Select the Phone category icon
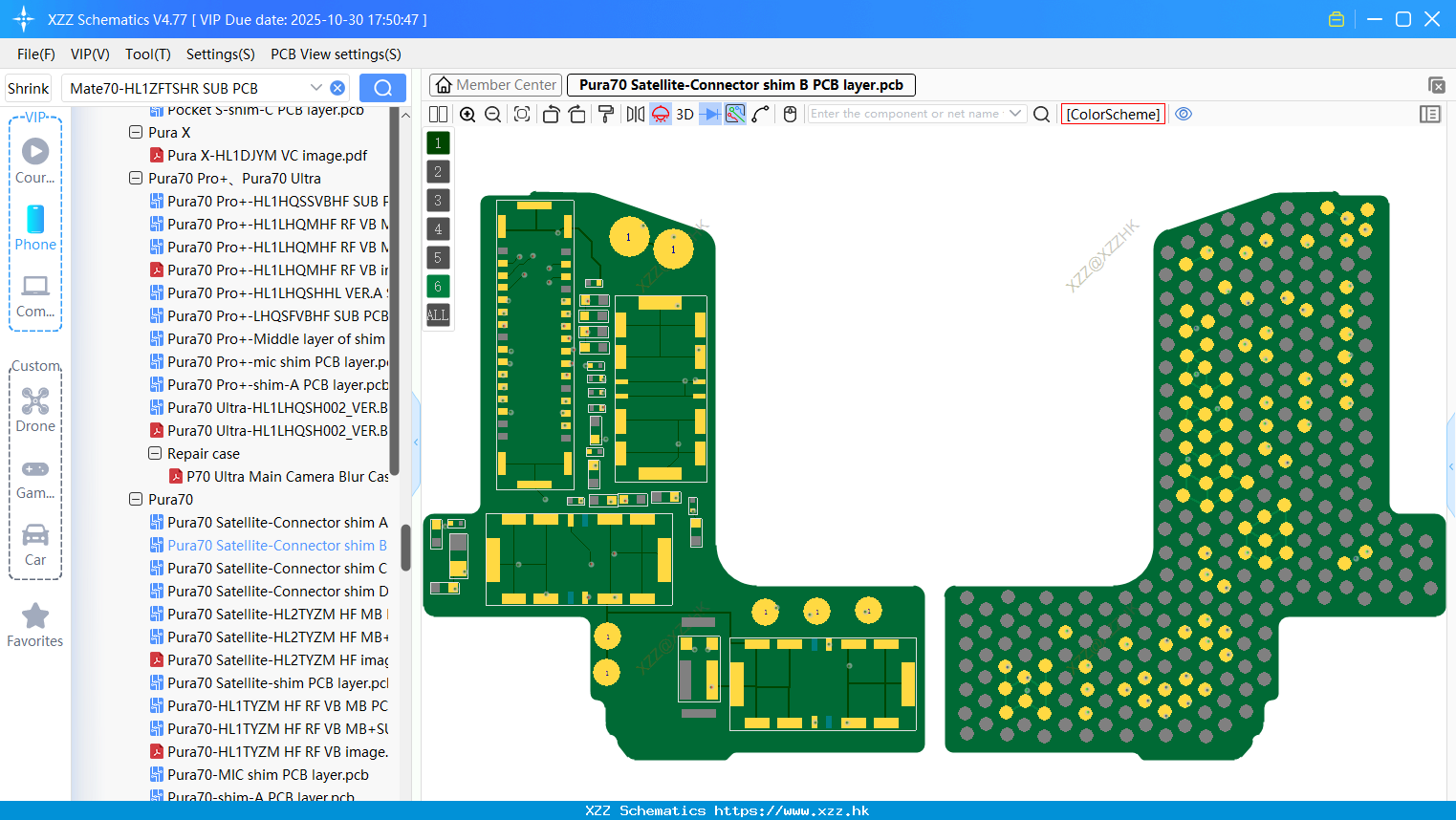This screenshot has width=1456, height=820. 35,227
